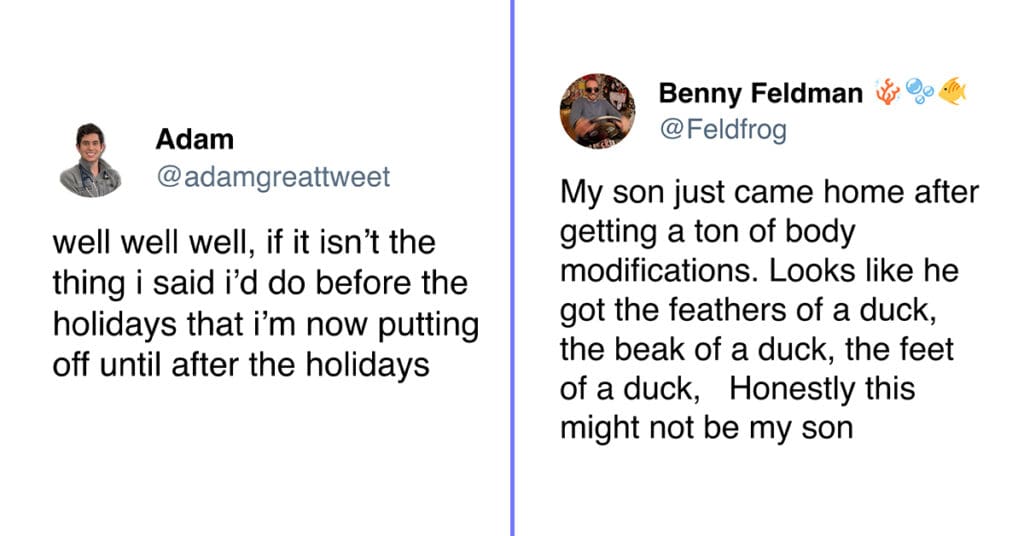Click the Adam display name
The image size is (1024, 536).
[x=195, y=139]
